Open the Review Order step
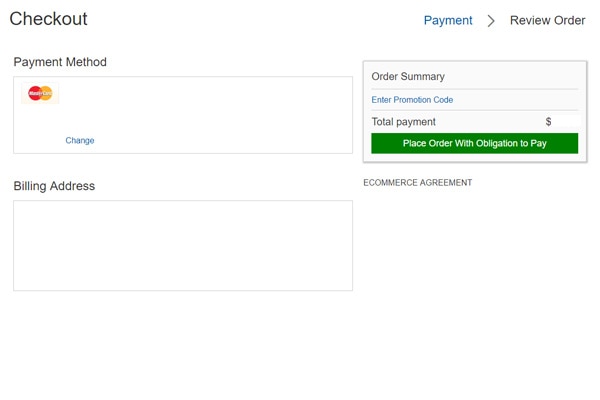Screen dimensions: 600x400 [x=547, y=20]
